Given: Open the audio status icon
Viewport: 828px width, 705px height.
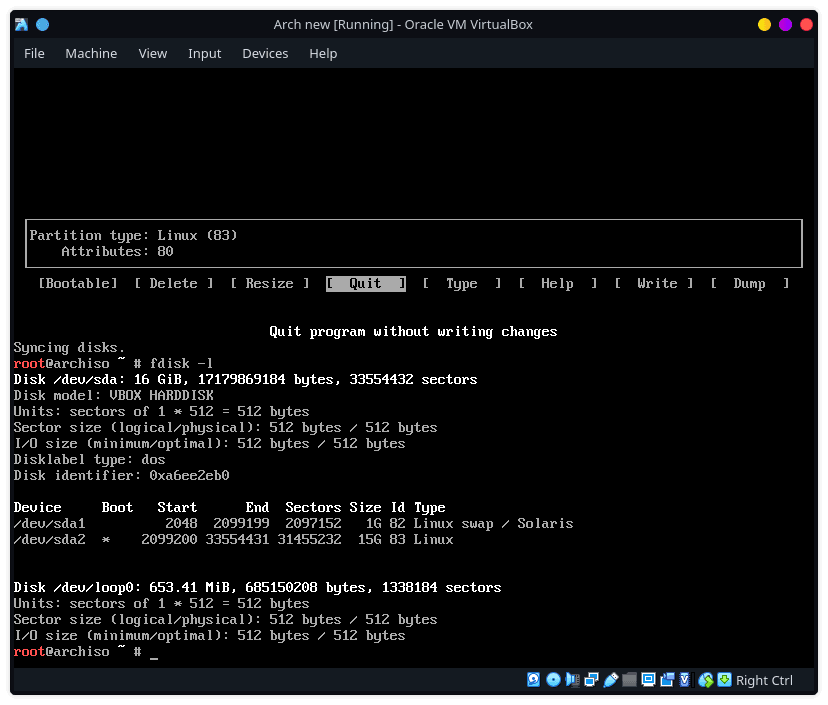Looking at the screenshot, I should click(572, 680).
